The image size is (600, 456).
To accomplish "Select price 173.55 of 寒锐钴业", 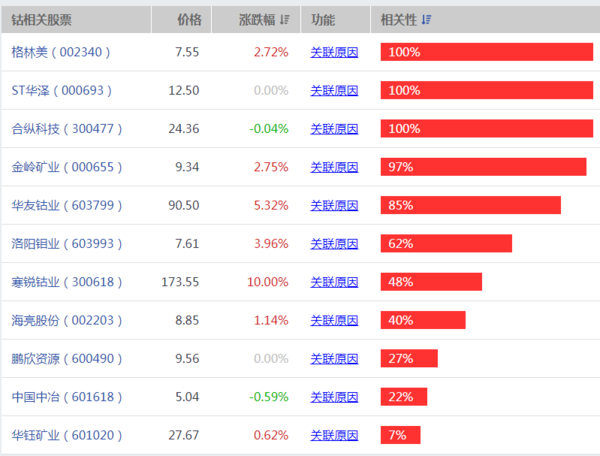I will [x=180, y=282].
